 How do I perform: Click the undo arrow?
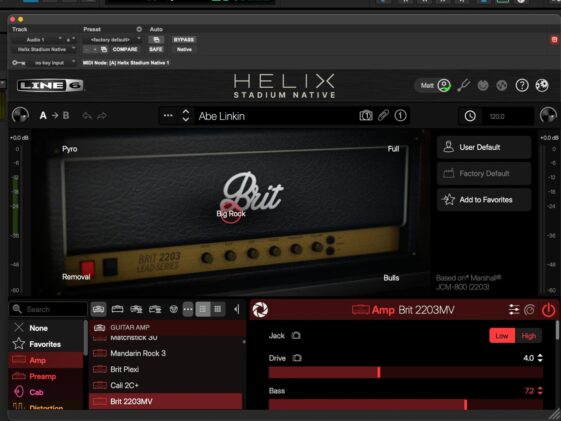tap(87, 116)
